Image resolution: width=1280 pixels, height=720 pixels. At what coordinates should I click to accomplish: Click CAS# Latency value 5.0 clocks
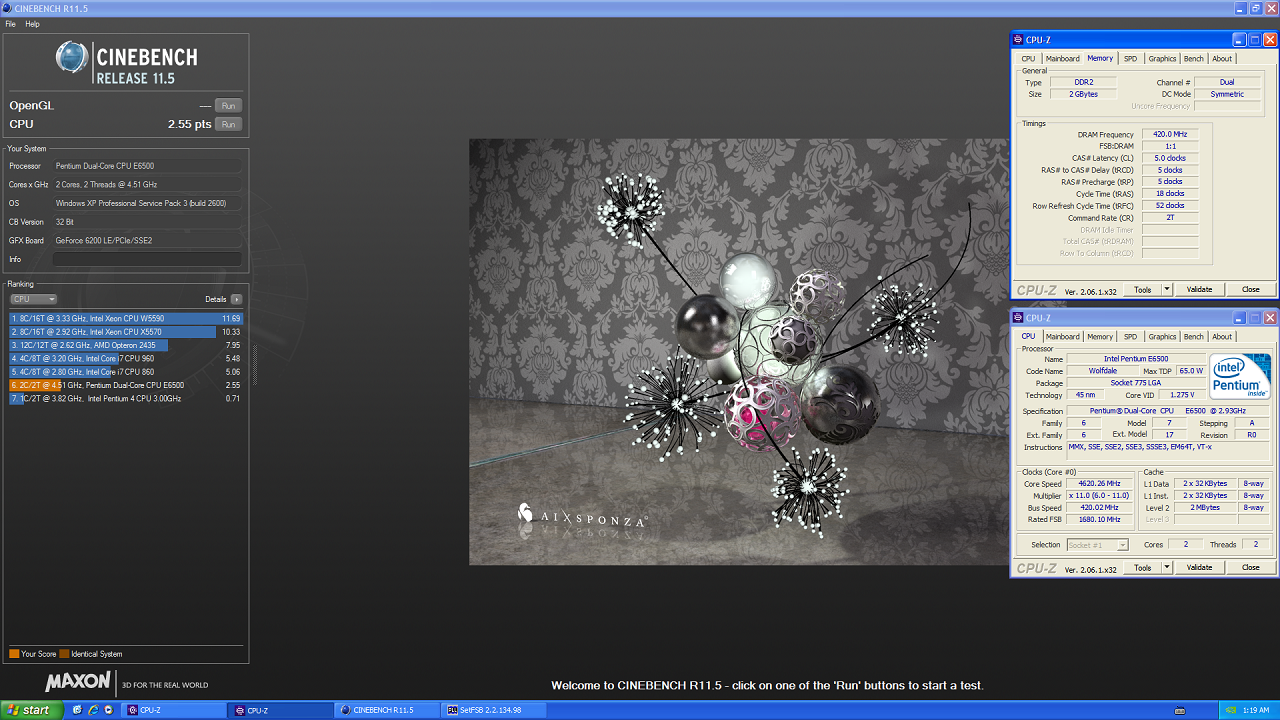pos(1170,158)
